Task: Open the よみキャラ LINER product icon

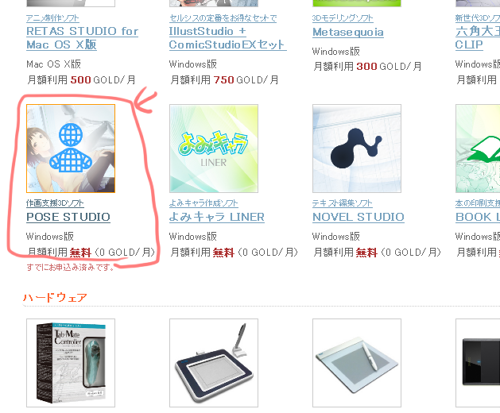Action: [214, 149]
